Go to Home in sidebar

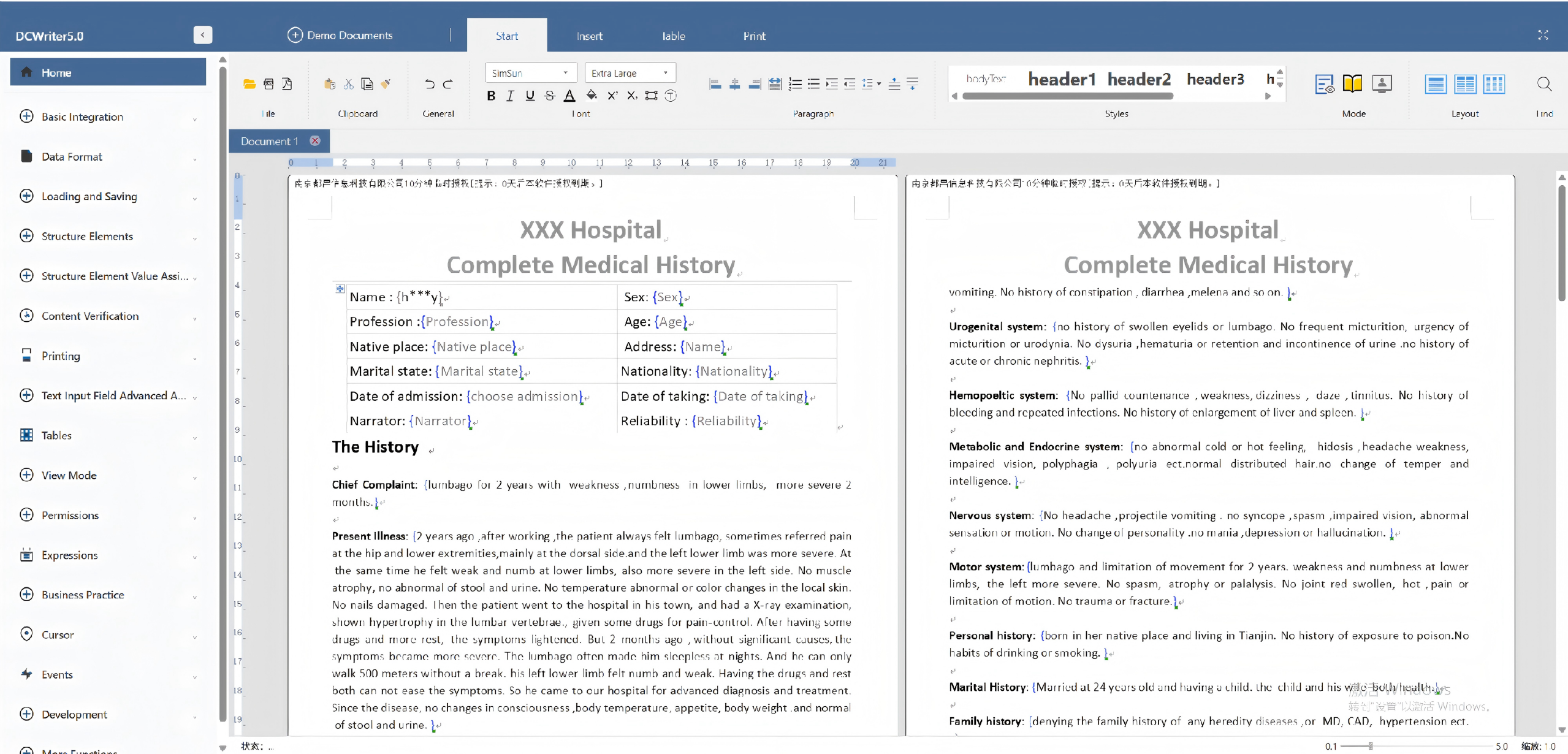(108, 72)
